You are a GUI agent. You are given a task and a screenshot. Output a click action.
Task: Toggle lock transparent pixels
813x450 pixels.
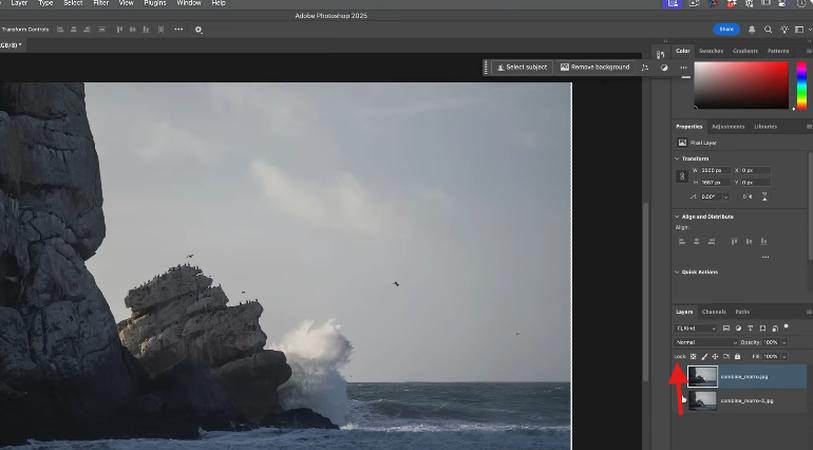(x=693, y=356)
